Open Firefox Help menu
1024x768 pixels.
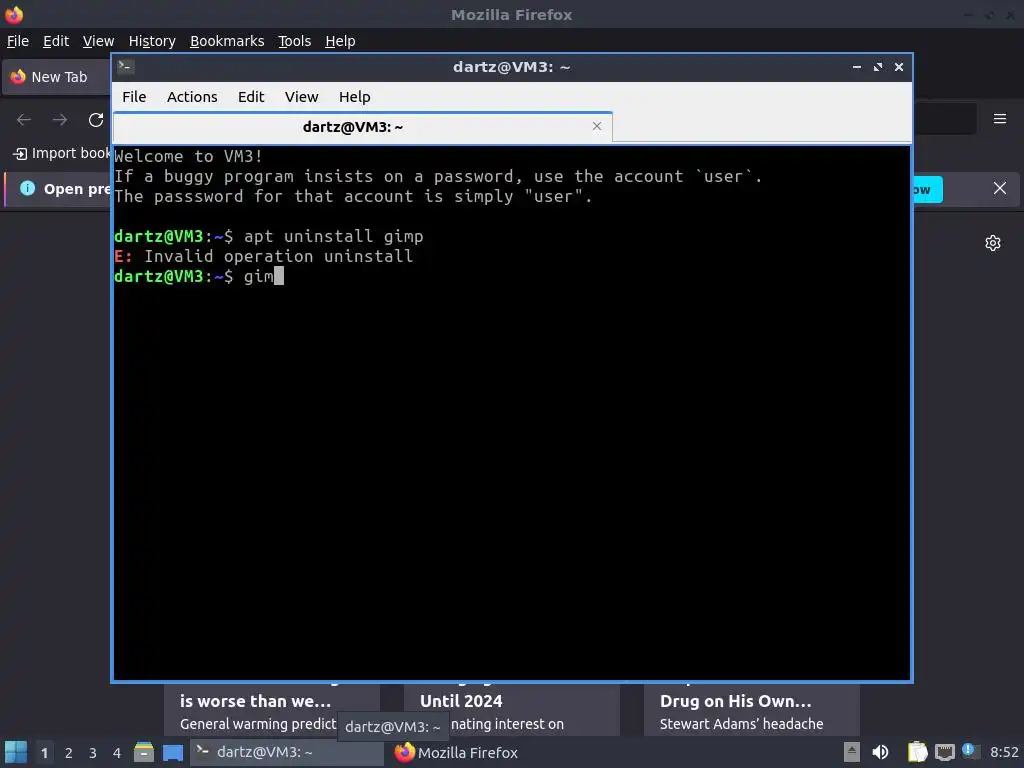pyautogui.click(x=340, y=41)
